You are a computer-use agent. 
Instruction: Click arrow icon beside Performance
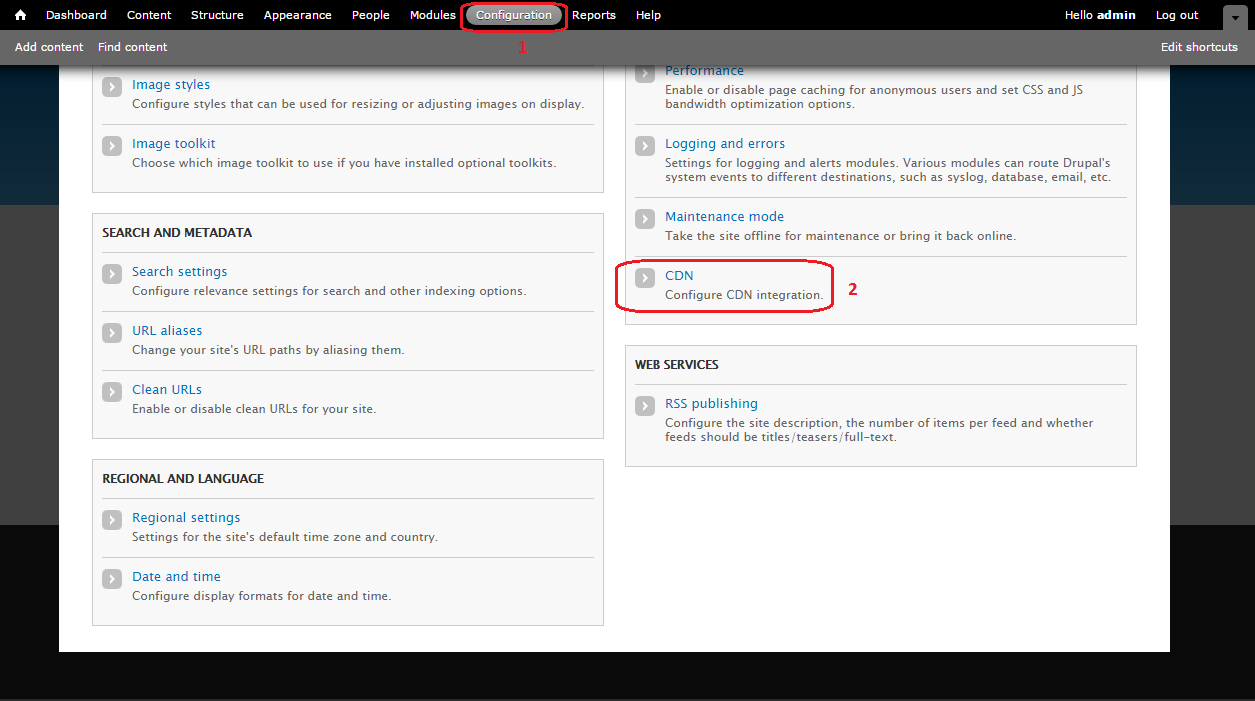pos(645,74)
